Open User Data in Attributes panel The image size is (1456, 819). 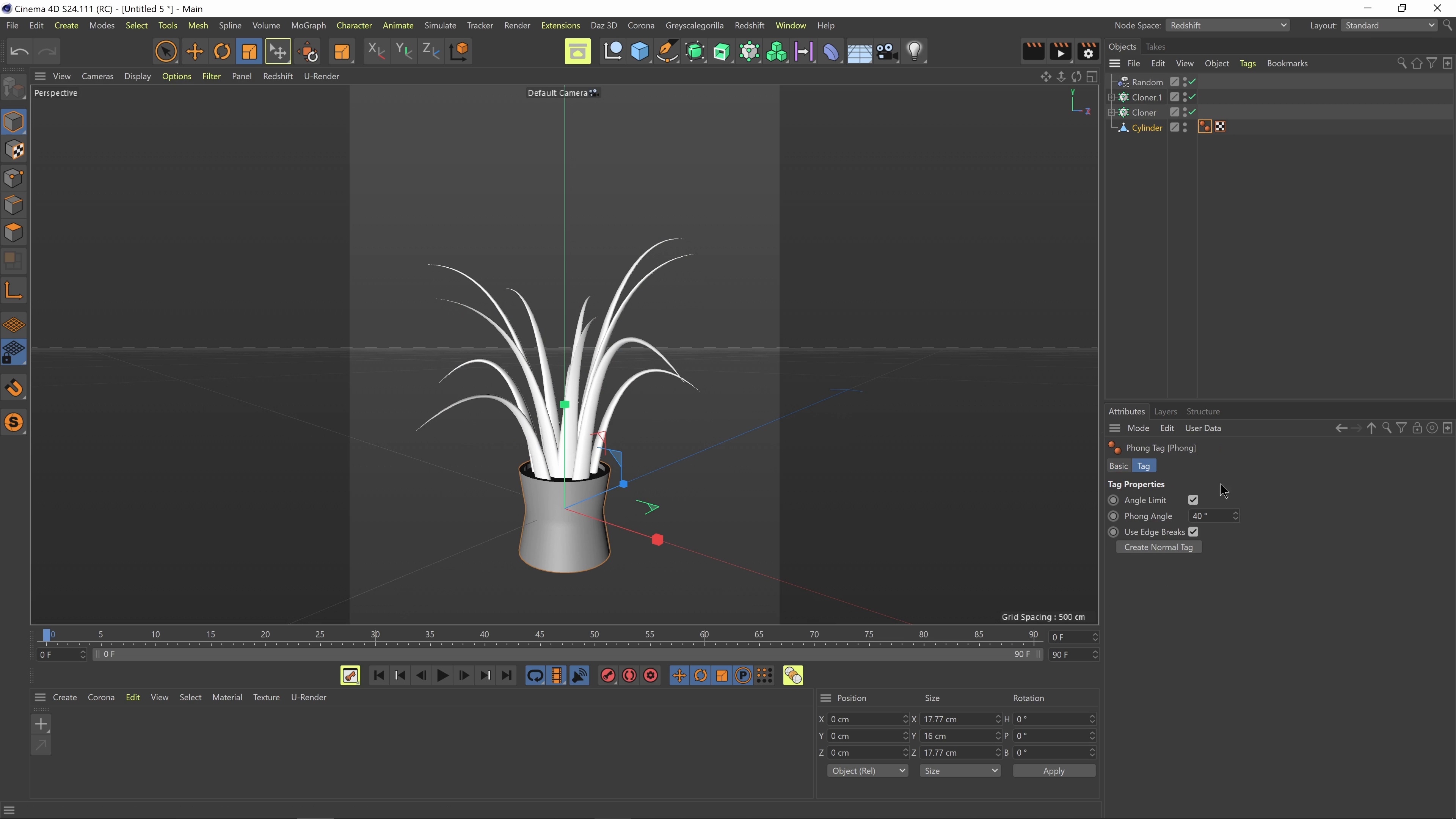[x=1203, y=428]
